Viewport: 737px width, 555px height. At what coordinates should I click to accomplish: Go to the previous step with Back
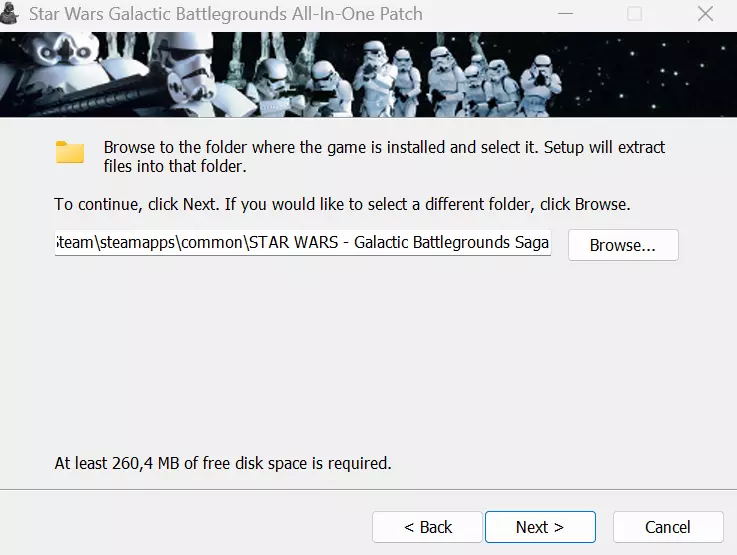[428, 527]
